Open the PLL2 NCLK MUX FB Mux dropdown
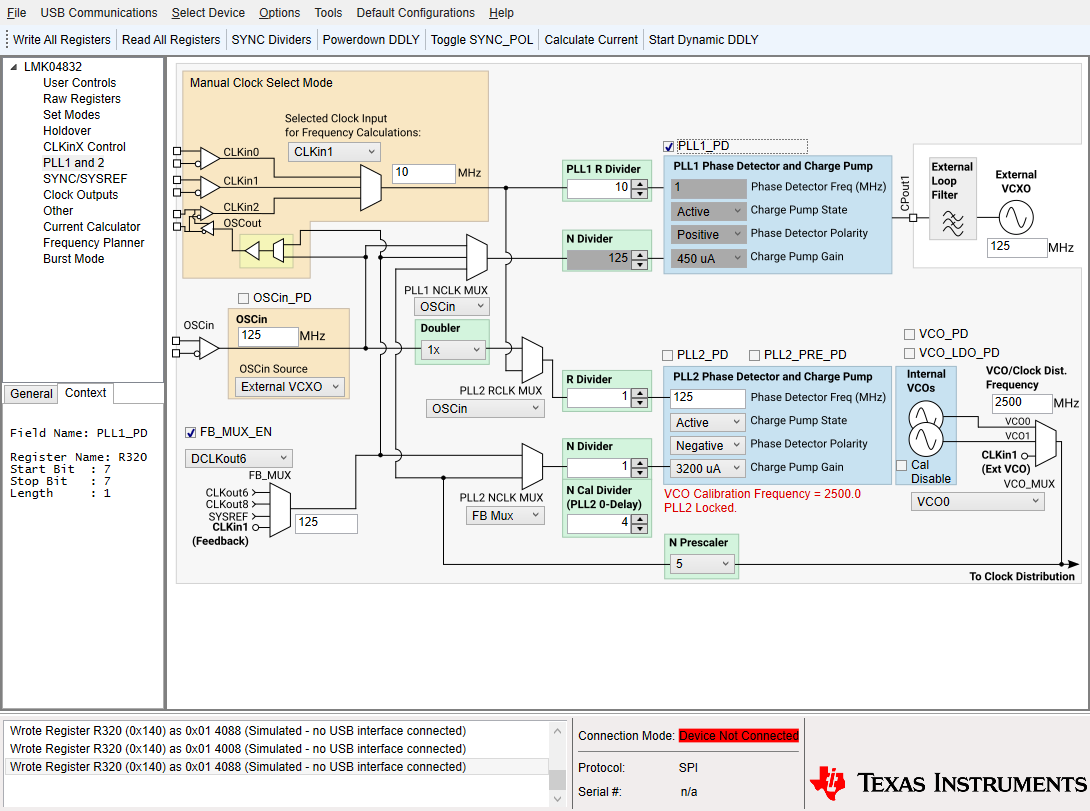The width and height of the screenshot is (1090, 811). tap(505, 516)
